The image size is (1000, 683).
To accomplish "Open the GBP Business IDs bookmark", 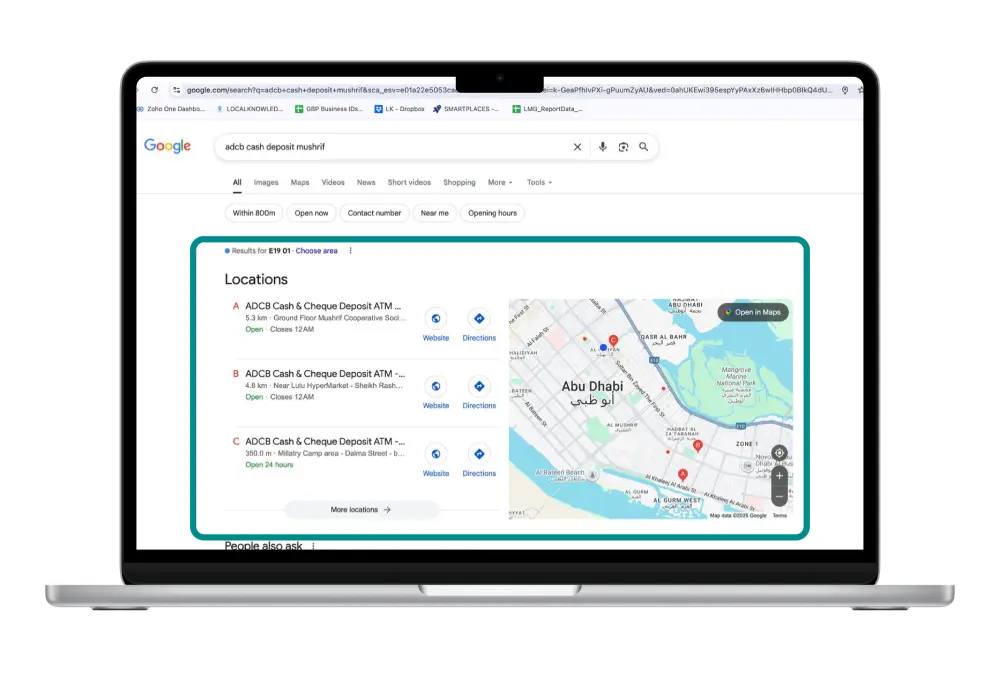I will 328,109.
